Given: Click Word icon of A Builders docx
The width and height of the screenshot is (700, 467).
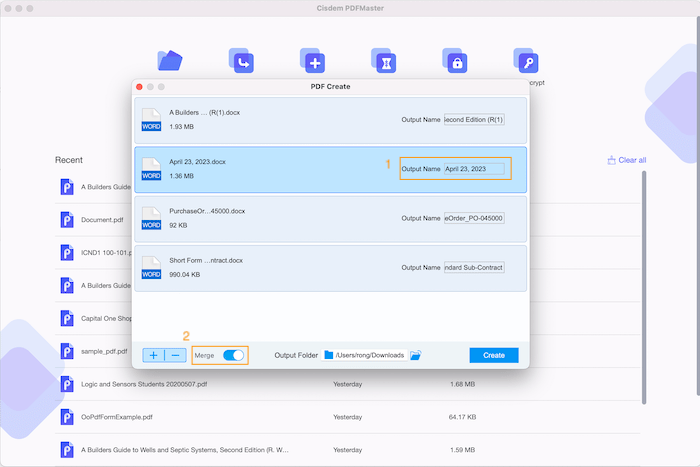Looking at the screenshot, I should click(151, 120).
